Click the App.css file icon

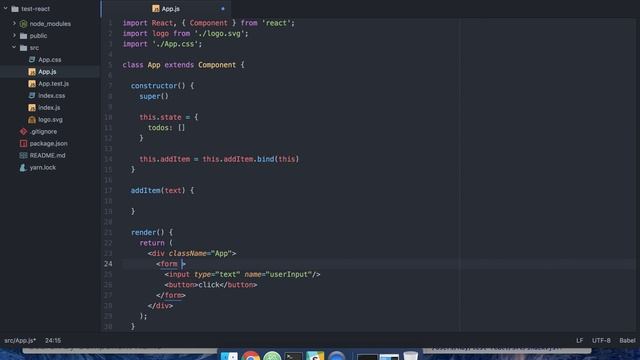tap(32, 60)
